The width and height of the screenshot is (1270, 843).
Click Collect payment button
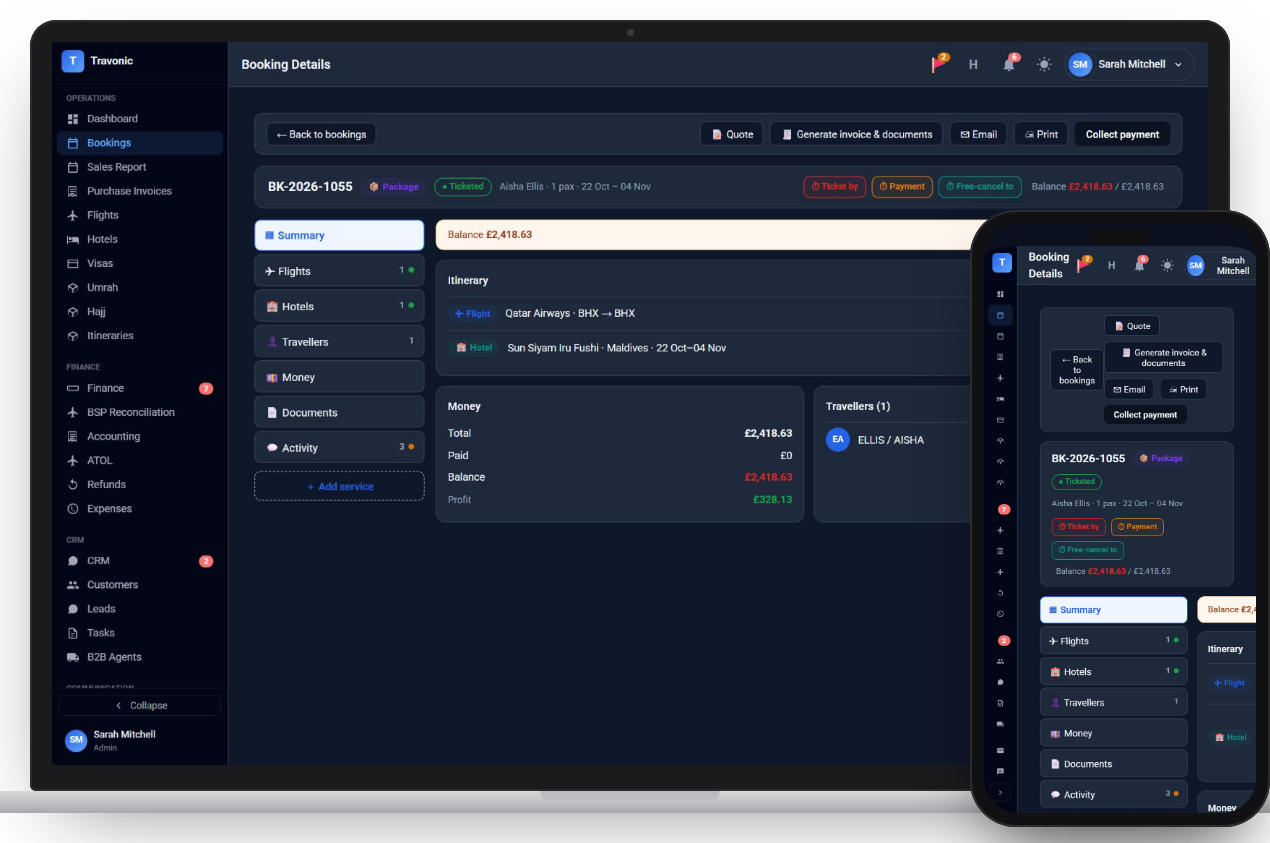[1122, 134]
